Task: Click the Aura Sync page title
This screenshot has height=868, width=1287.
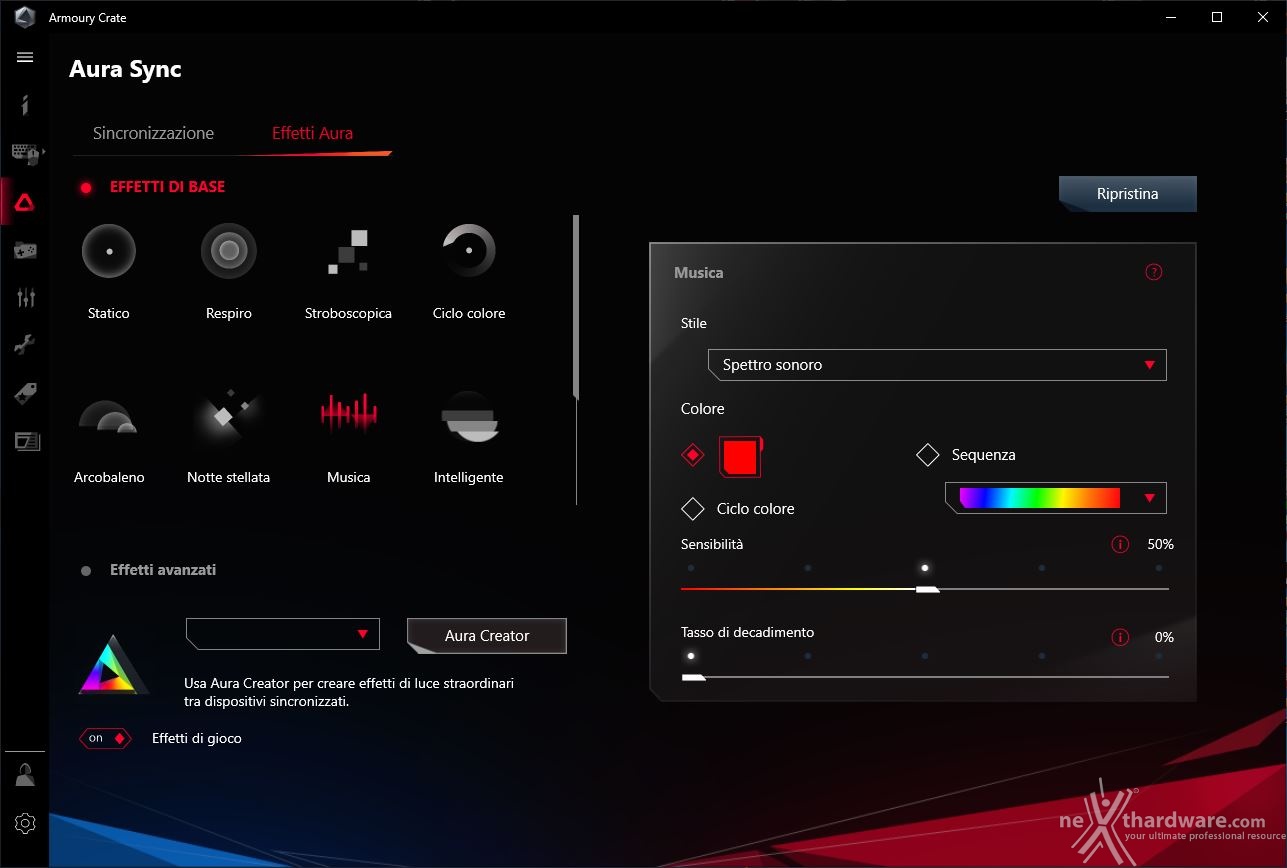Action: tap(125, 70)
